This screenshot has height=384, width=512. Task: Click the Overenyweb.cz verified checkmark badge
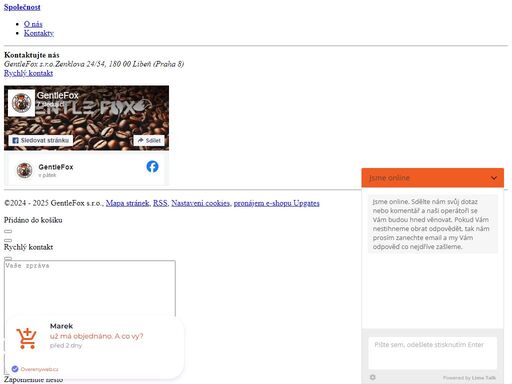(x=15, y=369)
